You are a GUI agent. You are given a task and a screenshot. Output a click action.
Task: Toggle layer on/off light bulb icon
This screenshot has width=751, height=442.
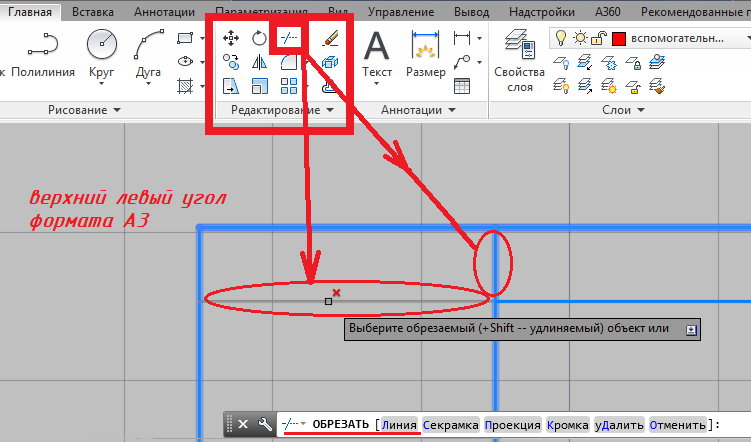[x=561, y=38]
